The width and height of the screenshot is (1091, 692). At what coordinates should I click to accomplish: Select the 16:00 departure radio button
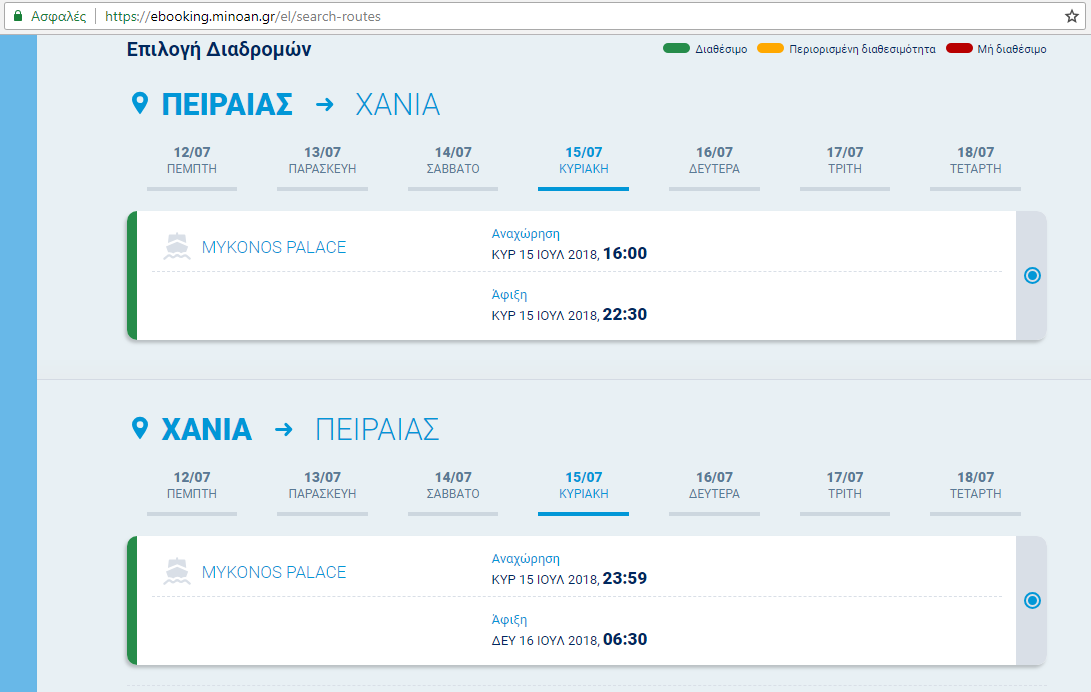click(1033, 275)
